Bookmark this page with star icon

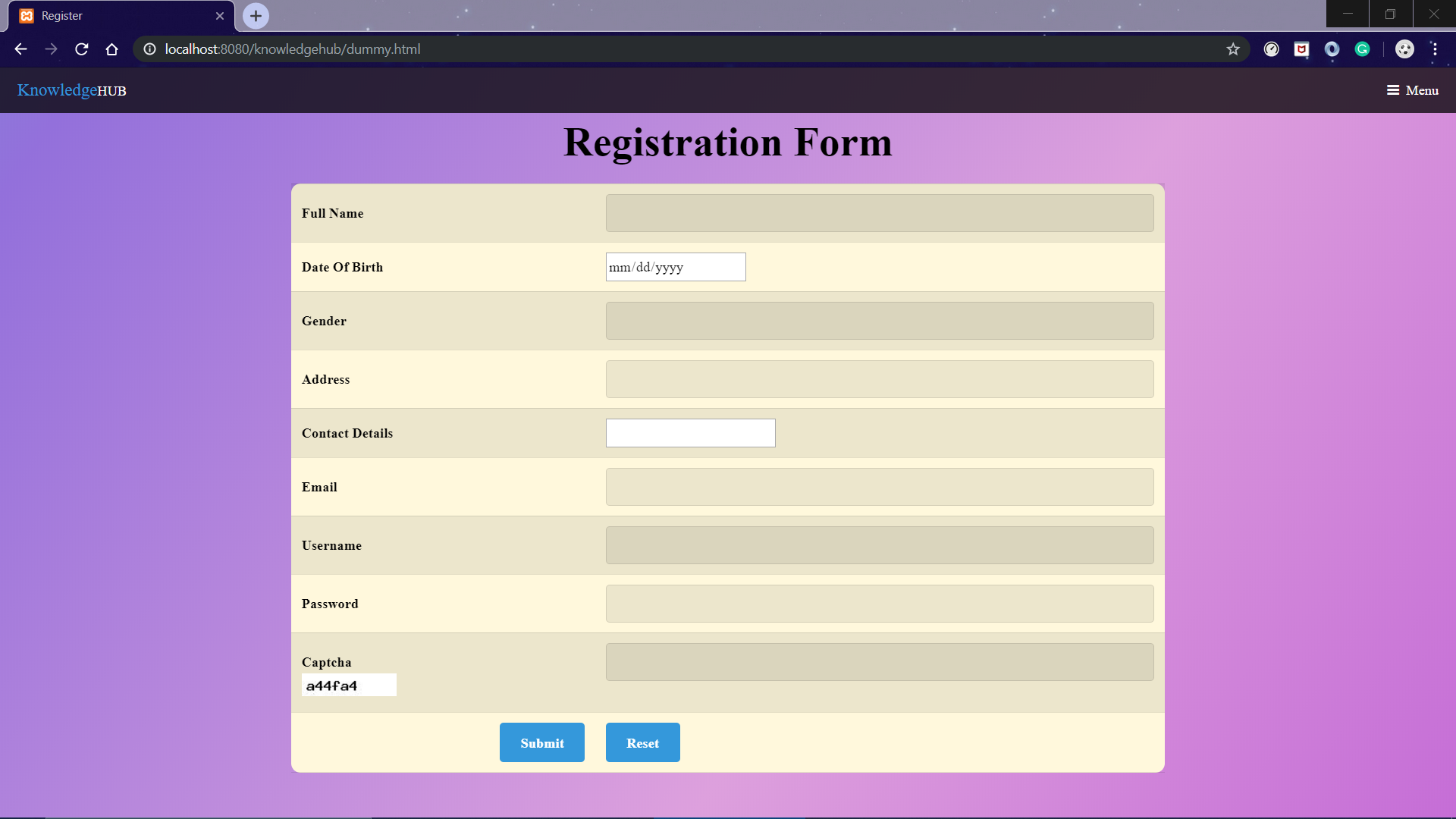click(1233, 49)
